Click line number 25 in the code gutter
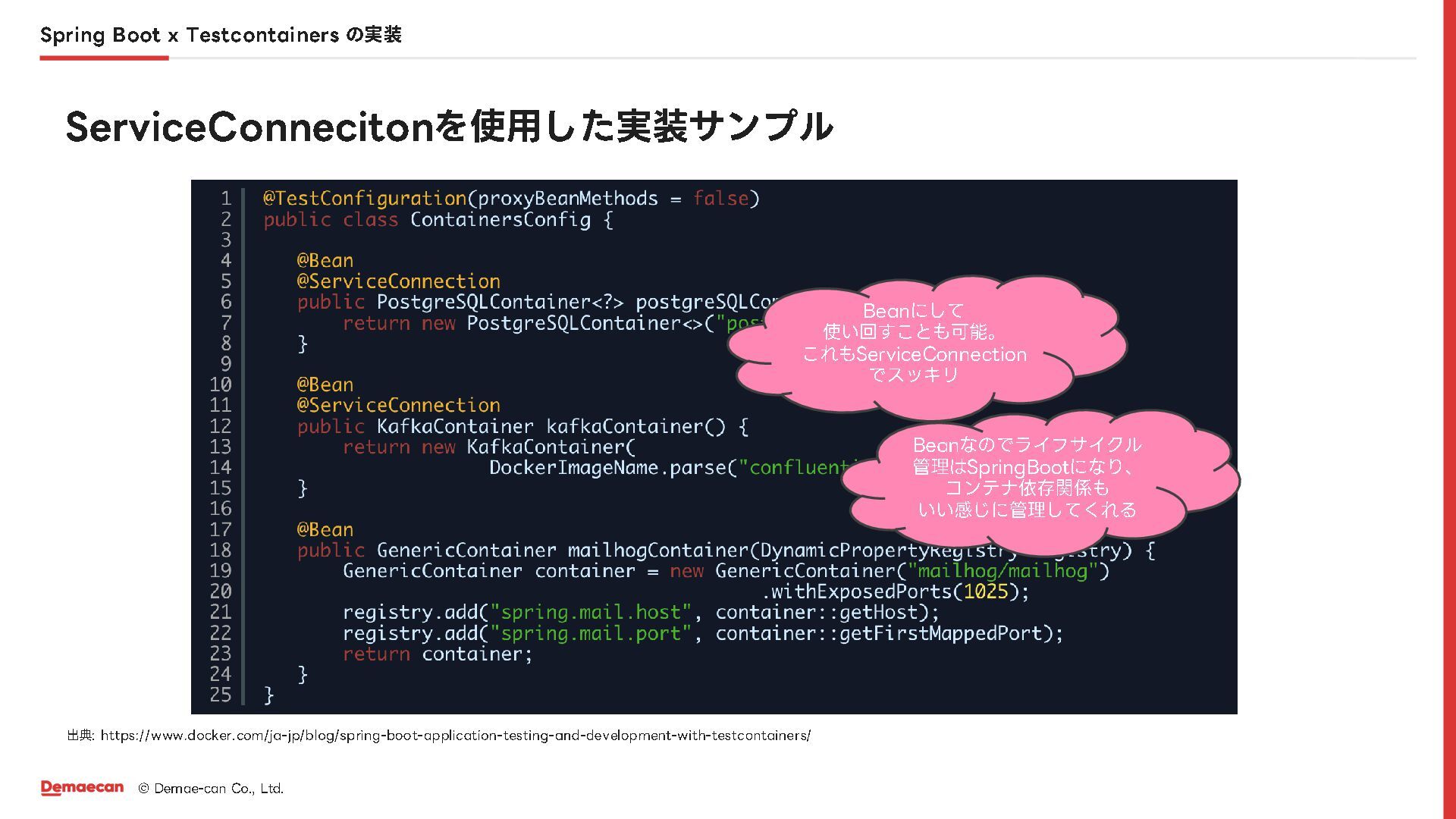Viewport: 1456px width, 819px height. (x=221, y=695)
